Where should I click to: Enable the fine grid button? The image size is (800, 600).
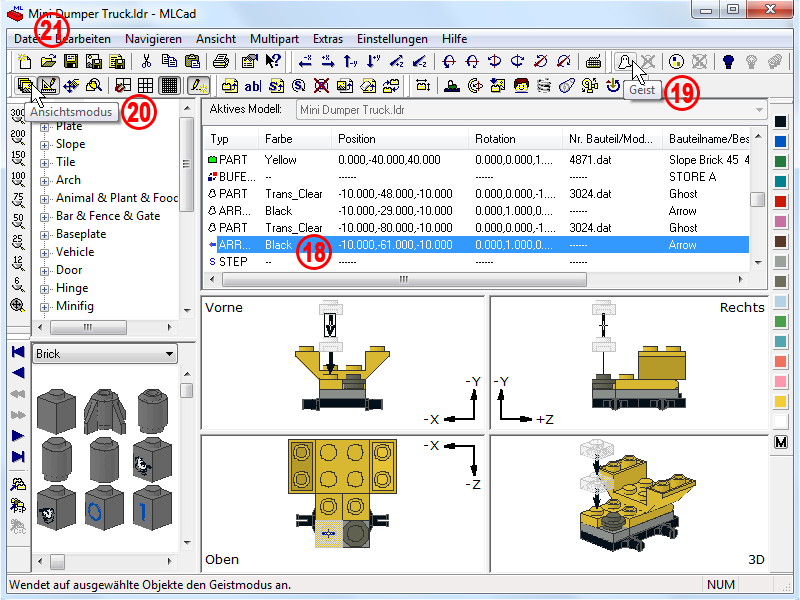click(169, 86)
